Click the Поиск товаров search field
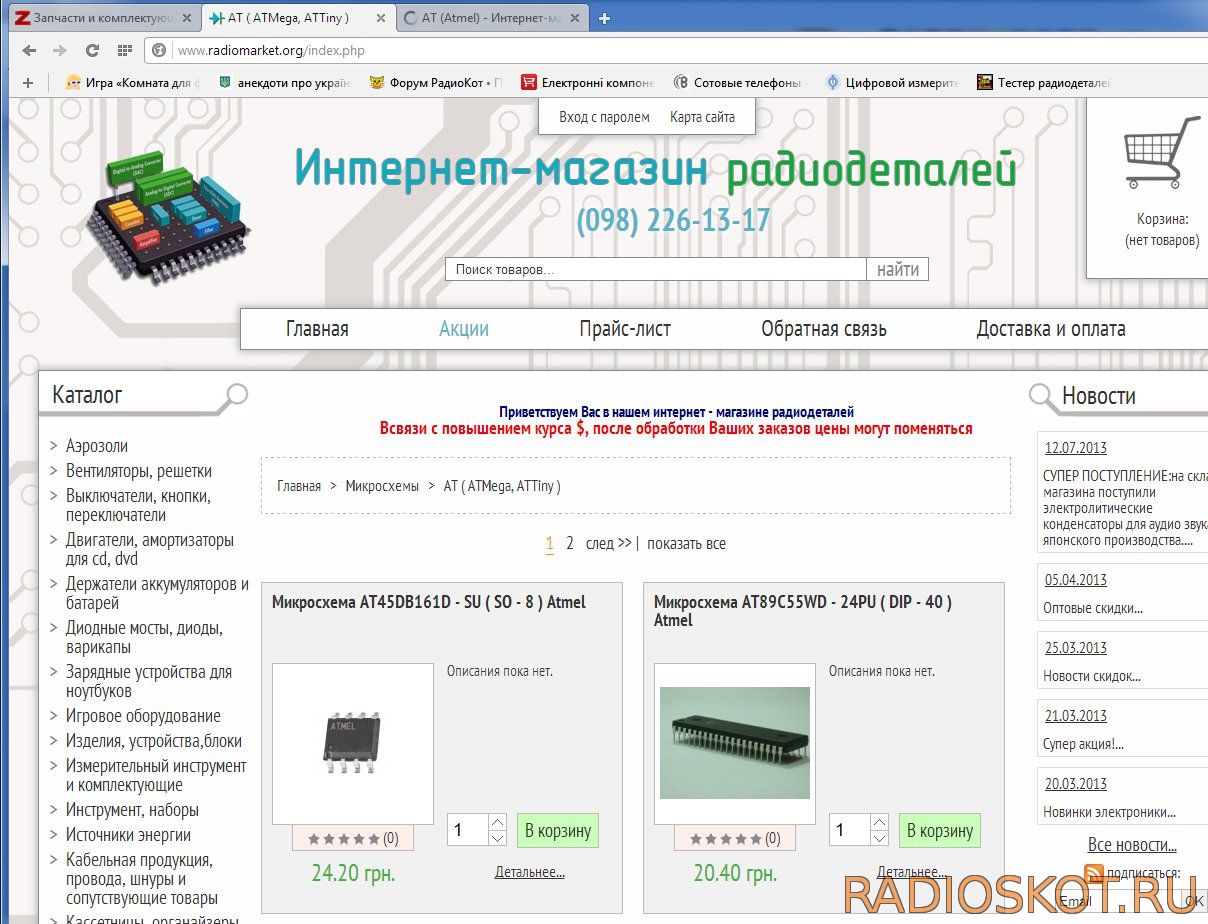The image size is (1208, 924). click(656, 269)
